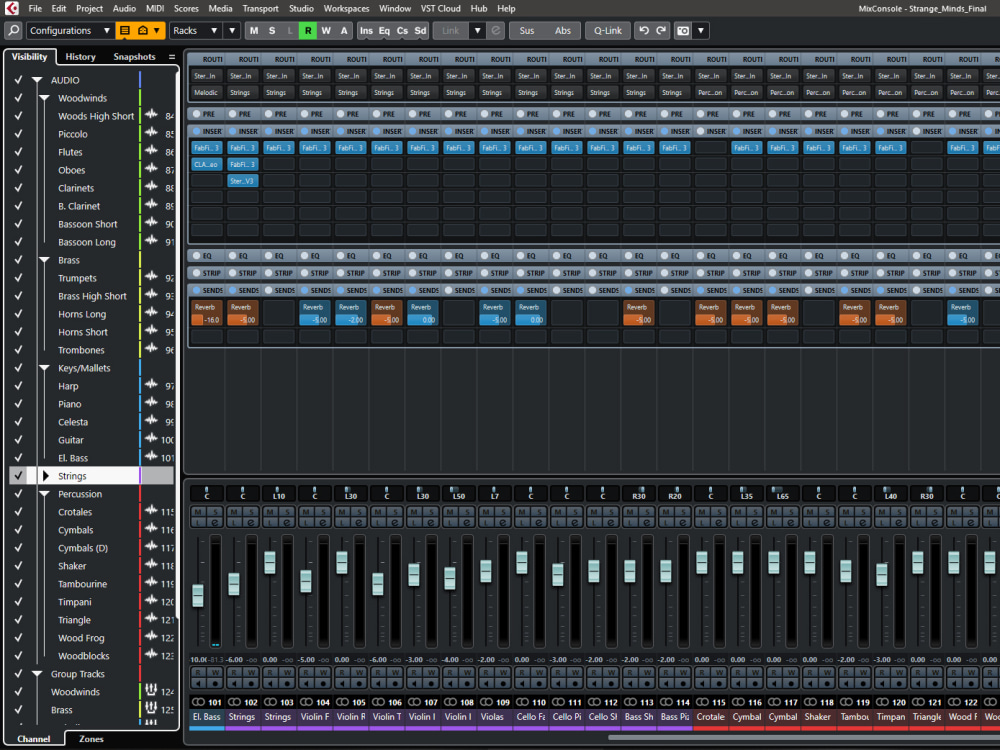Enable Monitor on El. Bass channel 101
This screenshot has height=750, width=1000.
(x=198, y=683)
